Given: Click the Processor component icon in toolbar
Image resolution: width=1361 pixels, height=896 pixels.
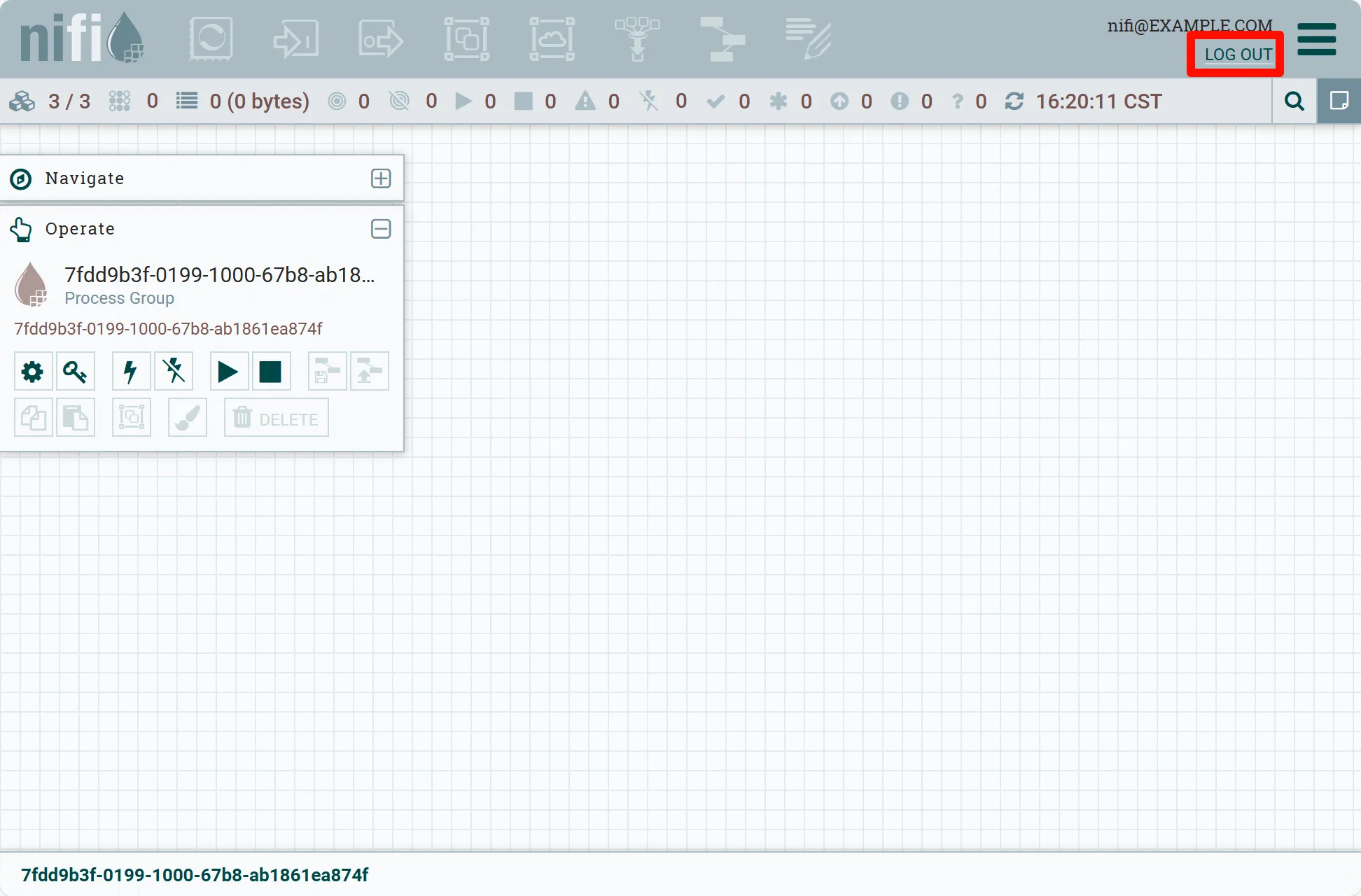Looking at the screenshot, I should tap(211, 39).
